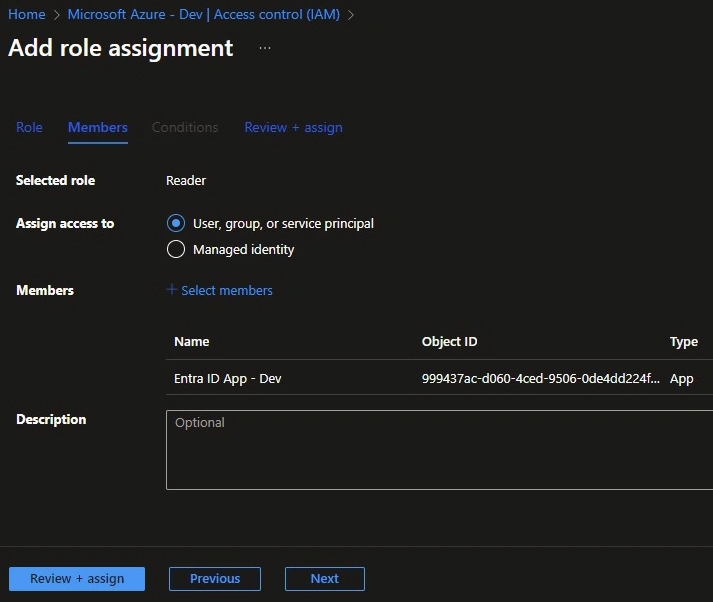Image resolution: width=713 pixels, height=602 pixels.
Task: Open the ellipsis menu beside Add role assignment
Action: click(265, 48)
